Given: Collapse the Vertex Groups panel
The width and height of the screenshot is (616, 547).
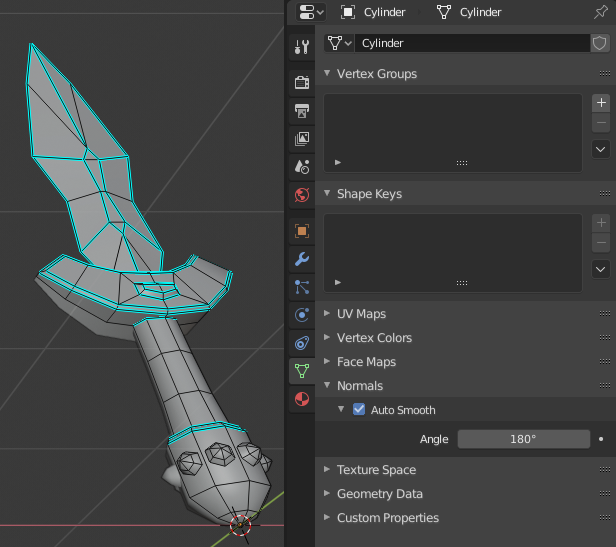Looking at the screenshot, I should [x=327, y=73].
